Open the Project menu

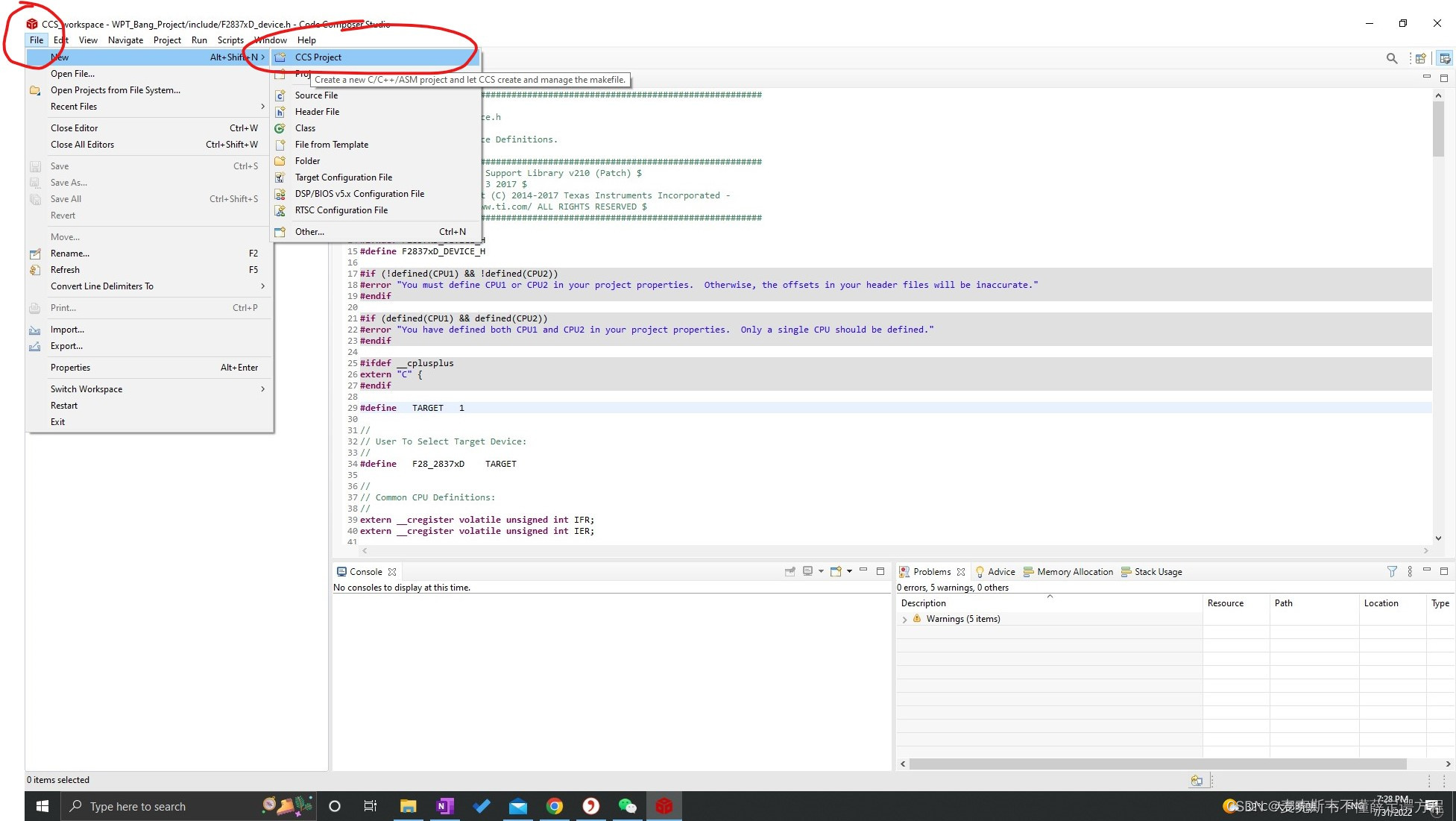pos(167,40)
